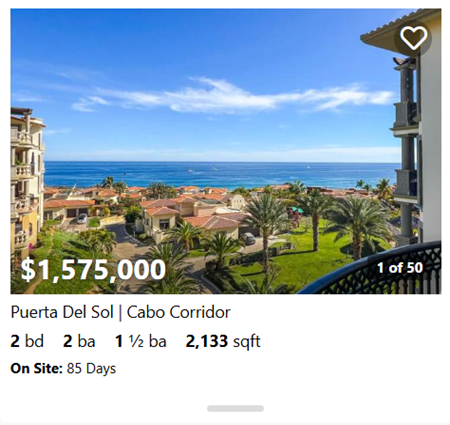Open the listing photo of the ocean view
This screenshot has height=425, width=450.
point(226,151)
